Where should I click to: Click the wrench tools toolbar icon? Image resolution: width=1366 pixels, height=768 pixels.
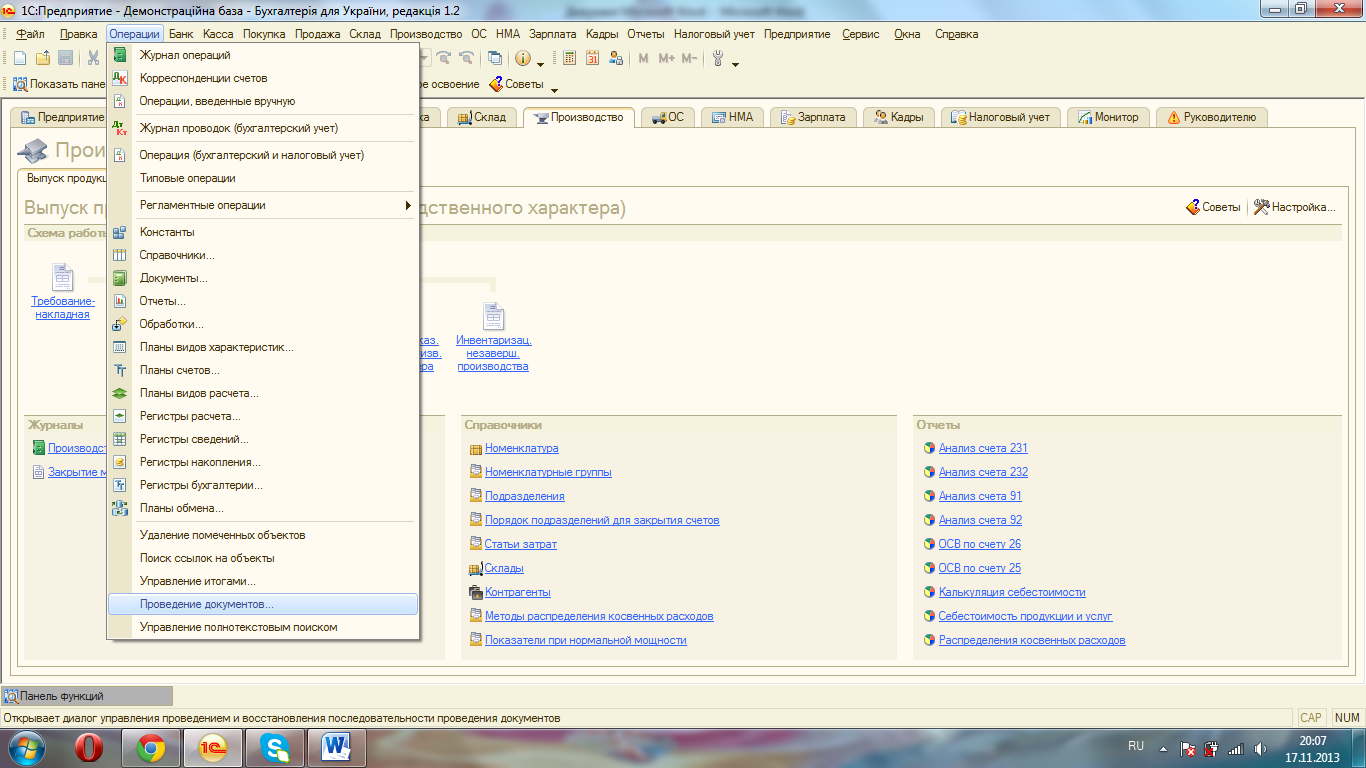pyautogui.click(x=717, y=58)
